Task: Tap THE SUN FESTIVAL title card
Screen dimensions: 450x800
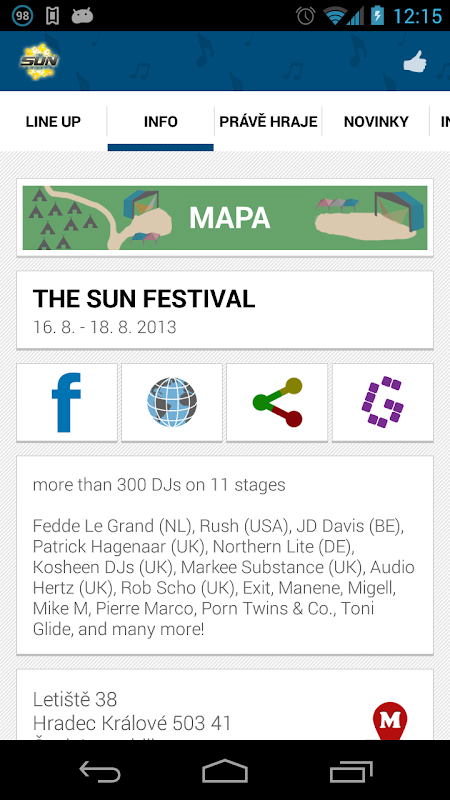Action: 225,310
